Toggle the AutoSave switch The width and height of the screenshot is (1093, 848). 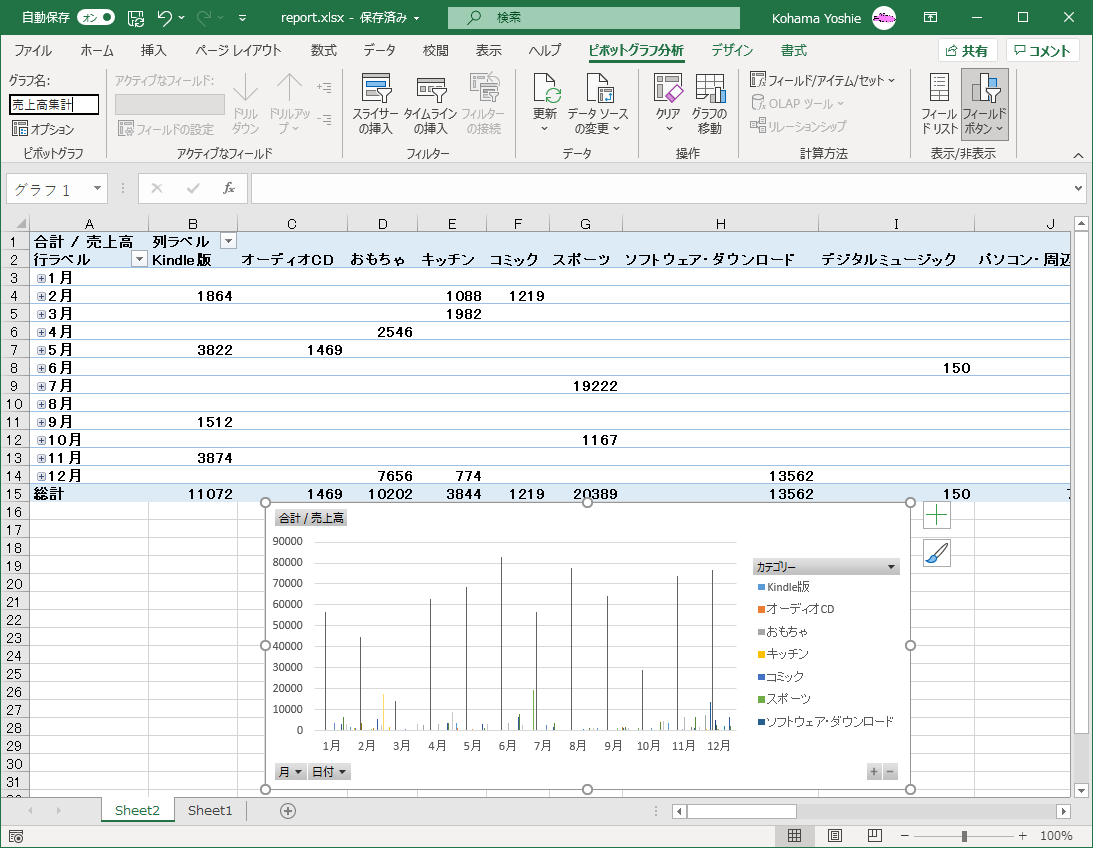point(96,17)
